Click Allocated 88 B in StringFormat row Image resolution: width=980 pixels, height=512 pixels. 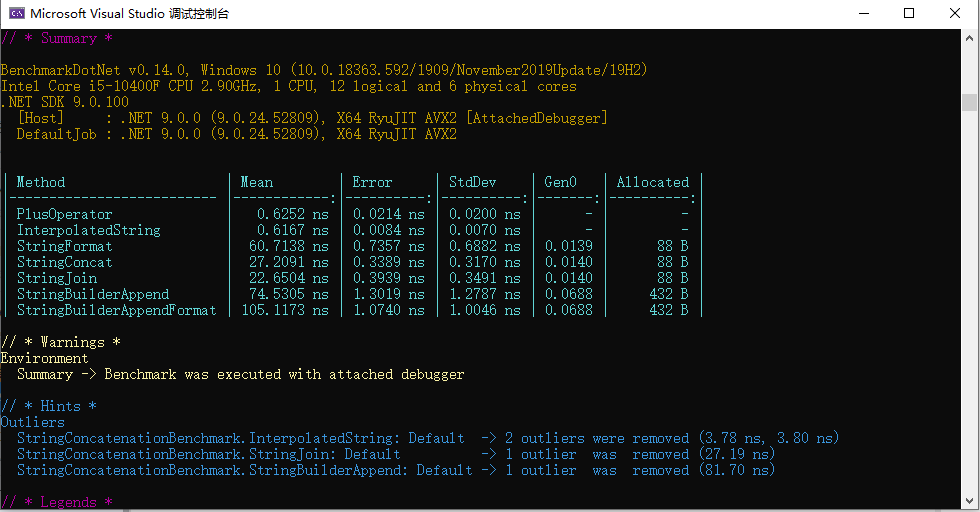point(672,246)
